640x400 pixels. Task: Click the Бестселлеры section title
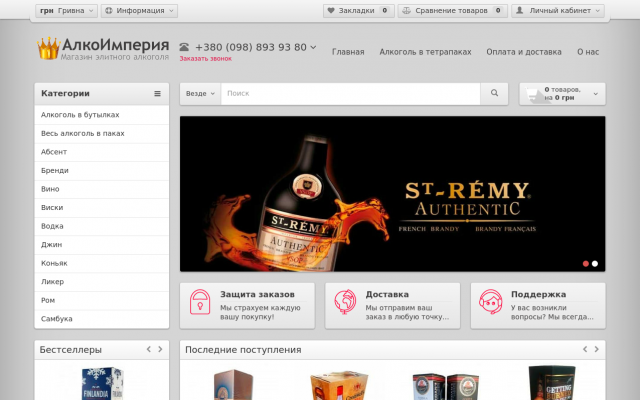(x=71, y=350)
